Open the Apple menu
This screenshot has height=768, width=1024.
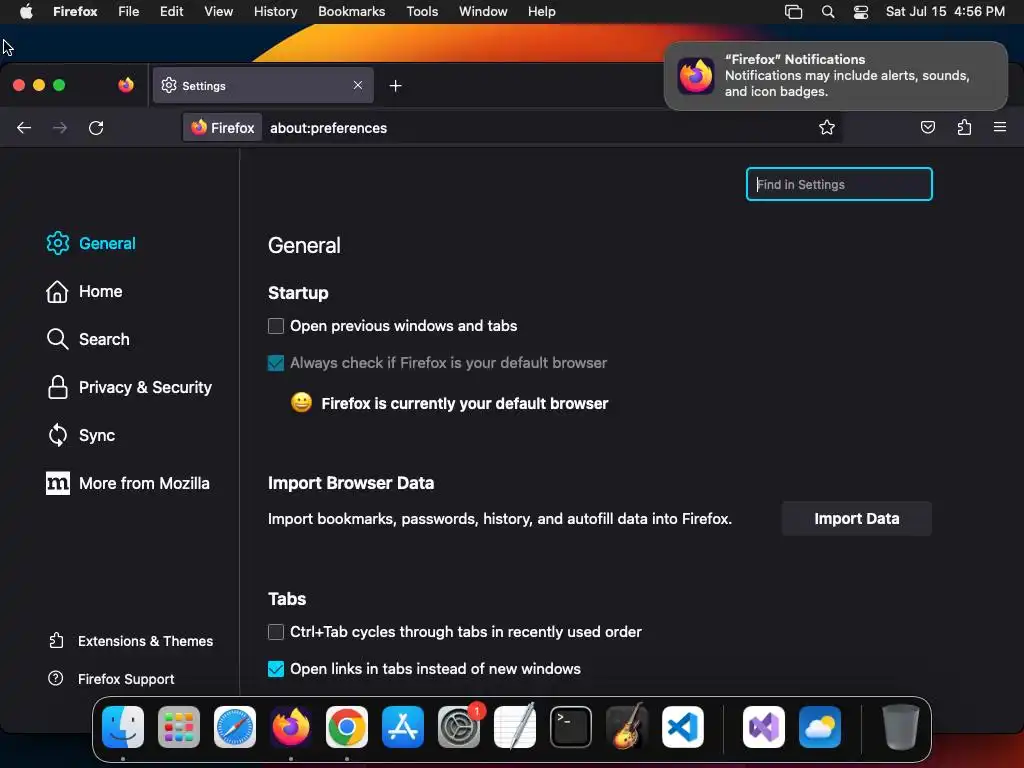point(26,12)
